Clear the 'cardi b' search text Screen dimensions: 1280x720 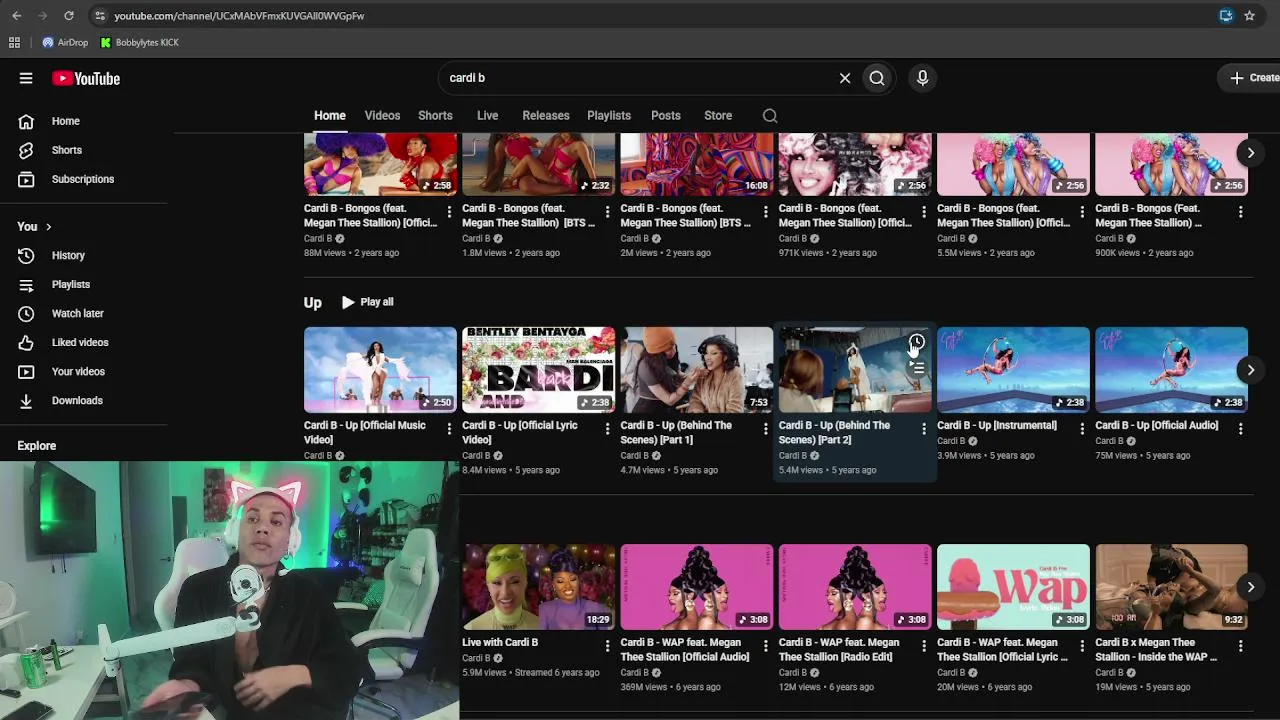pos(845,78)
